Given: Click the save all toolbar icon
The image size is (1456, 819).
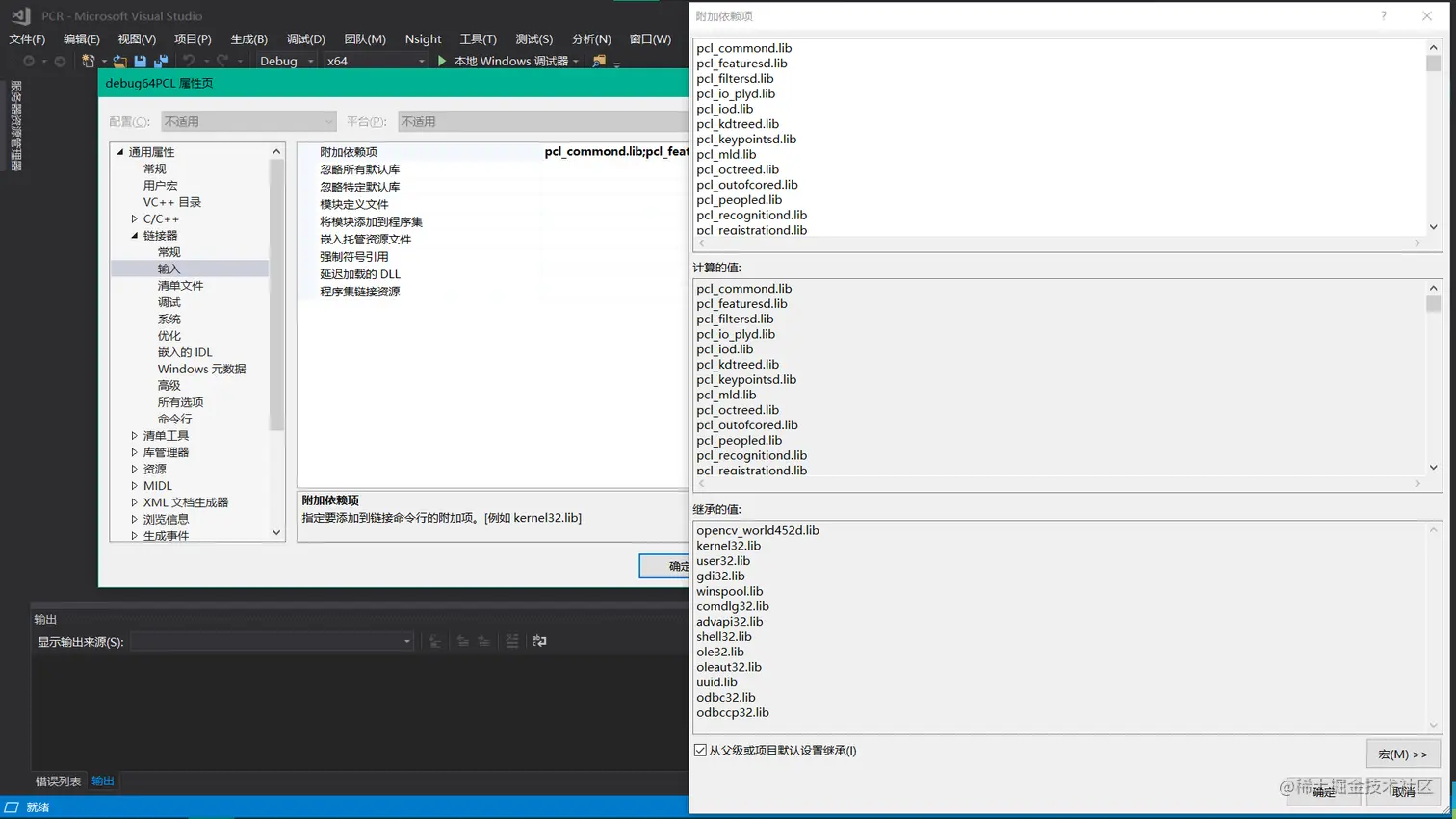Looking at the screenshot, I should (x=161, y=61).
